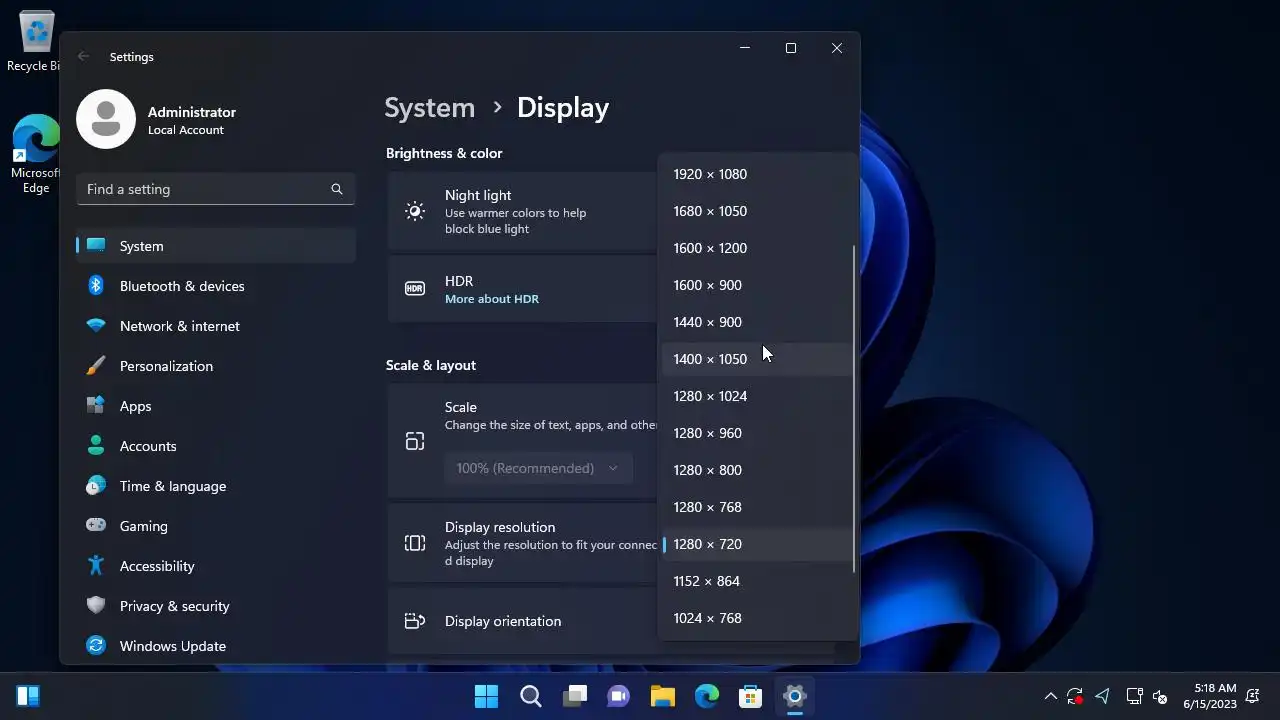
Task: Select the 1024 × 768 option
Action: [x=756, y=618]
